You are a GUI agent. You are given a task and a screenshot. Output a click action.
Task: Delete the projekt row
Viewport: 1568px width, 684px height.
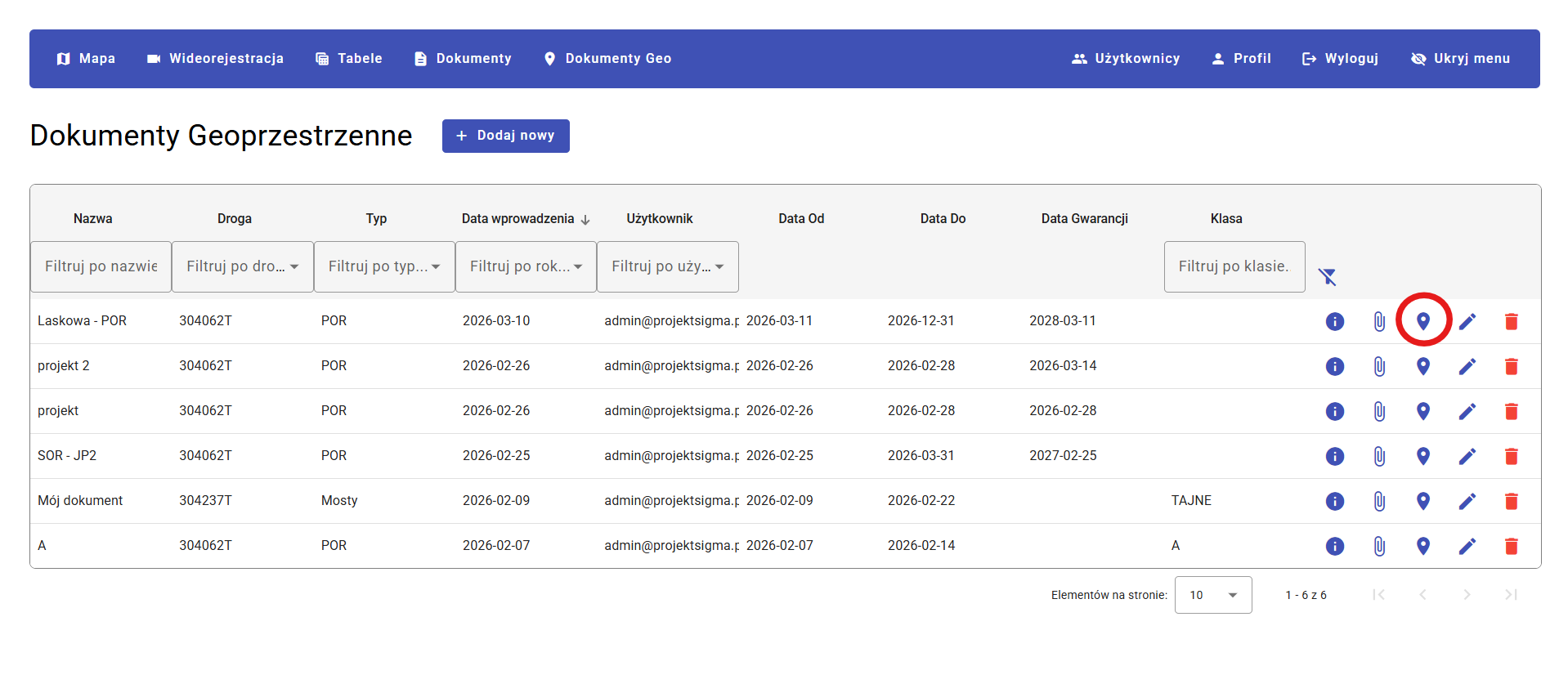(x=1511, y=411)
